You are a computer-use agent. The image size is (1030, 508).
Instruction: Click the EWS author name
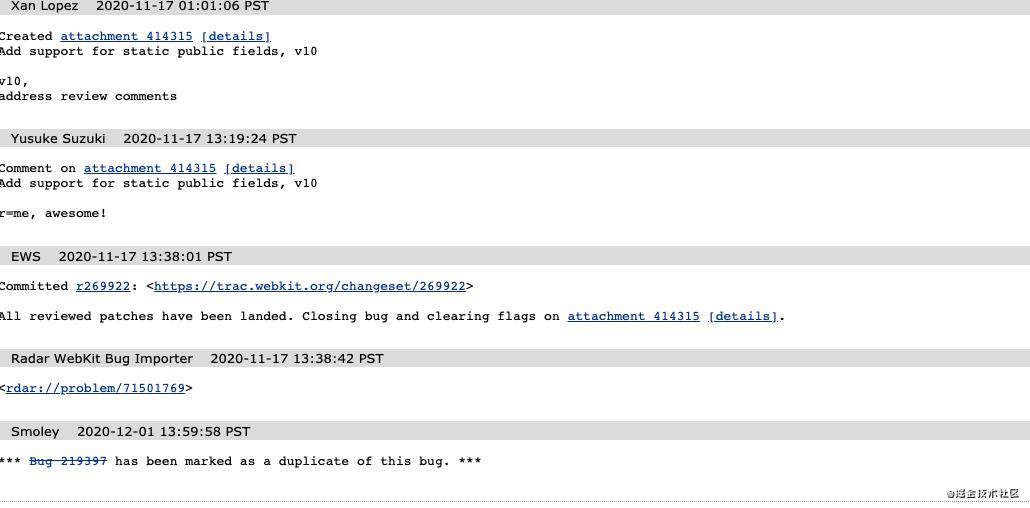tap(26, 256)
